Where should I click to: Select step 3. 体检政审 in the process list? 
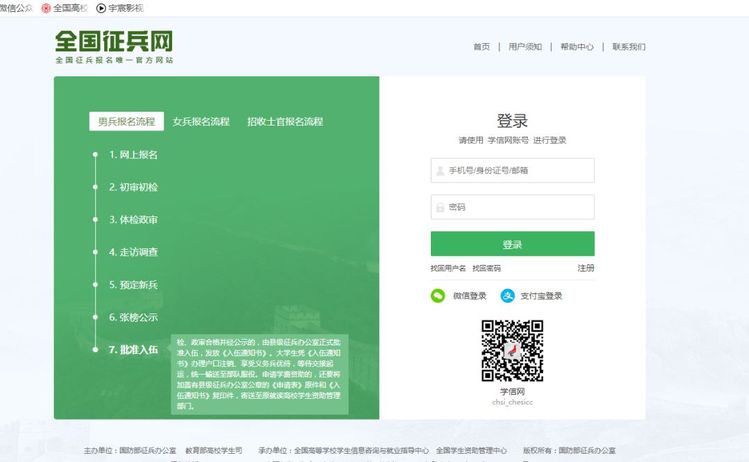point(133,220)
